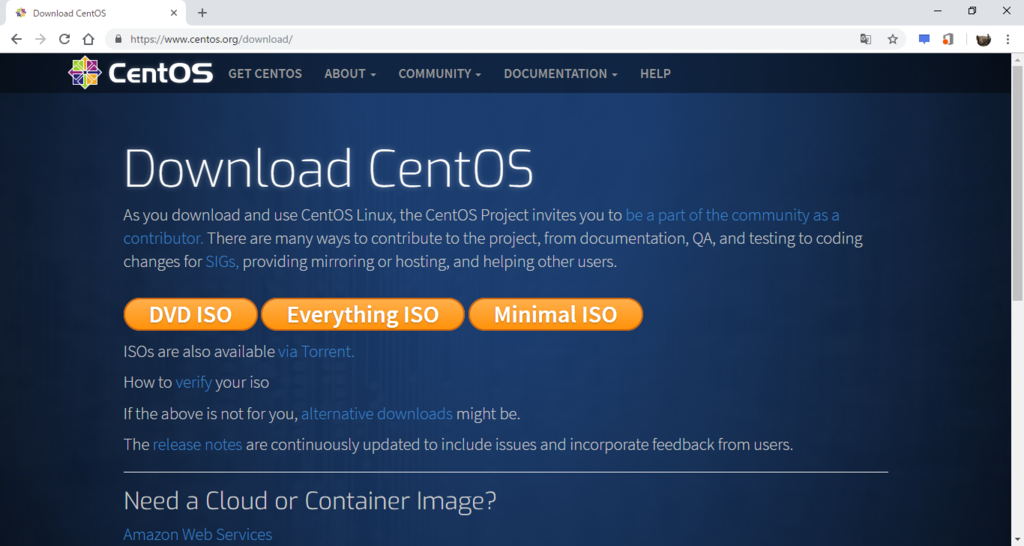Reload the page with the refresh icon
Image resolution: width=1024 pixels, height=546 pixels.
(64, 39)
